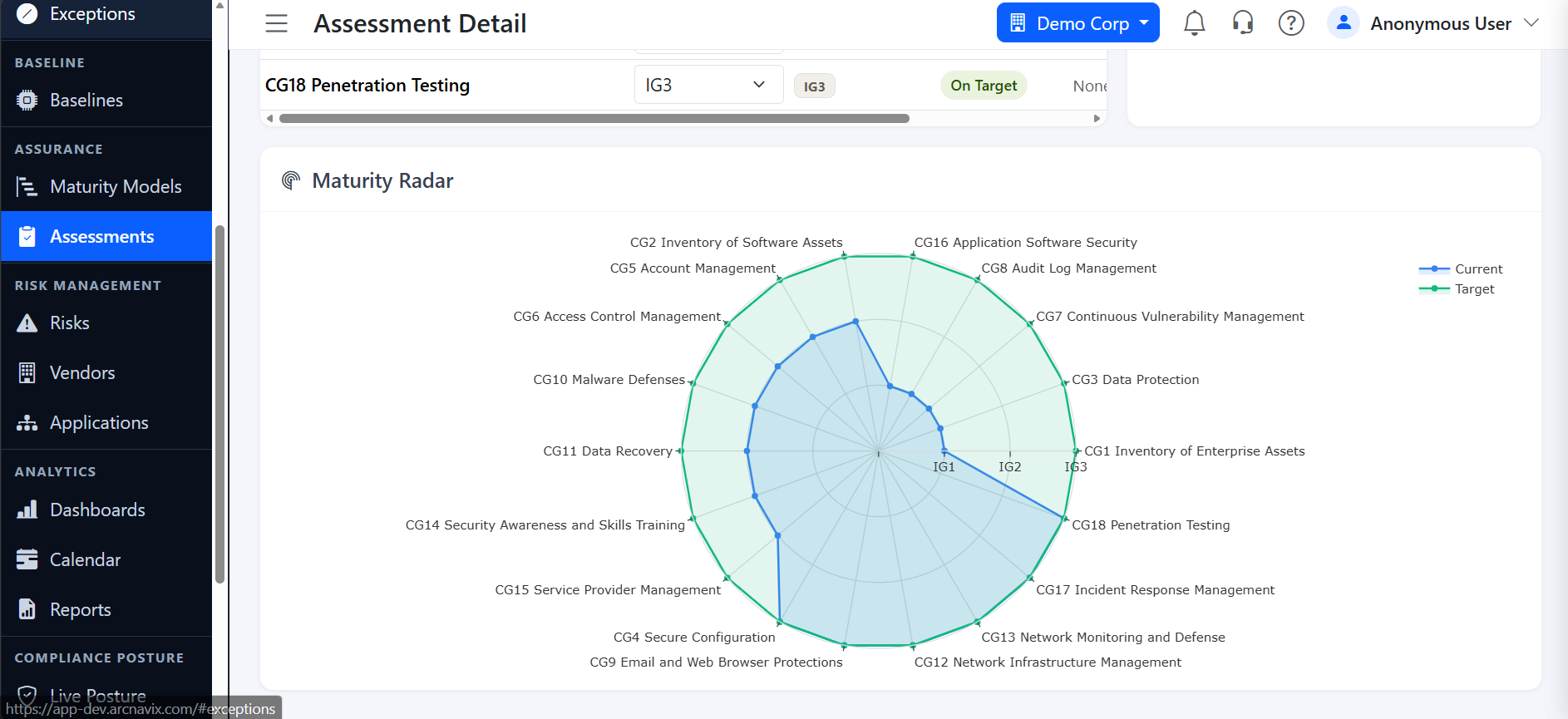Click the Maturity Radar heading icon
Viewport: 1568px width, 719px height.
coord(291,180)
